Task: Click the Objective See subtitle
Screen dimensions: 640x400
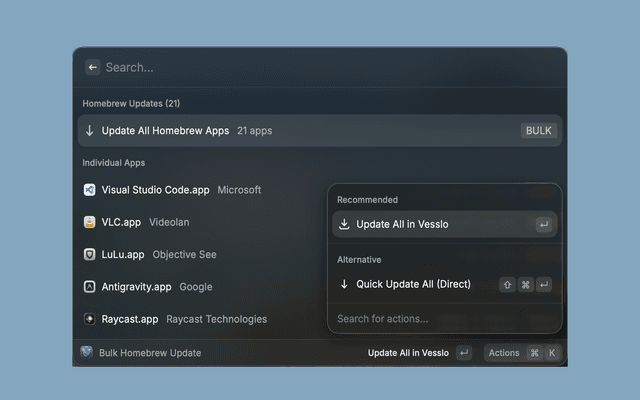Action: coord(184,254)
